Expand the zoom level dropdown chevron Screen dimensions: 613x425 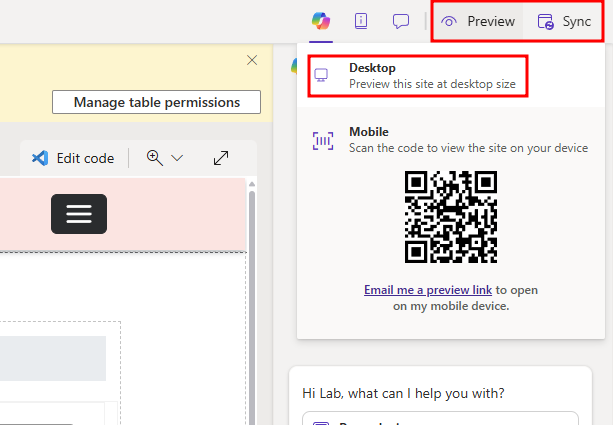pos(177,158)
